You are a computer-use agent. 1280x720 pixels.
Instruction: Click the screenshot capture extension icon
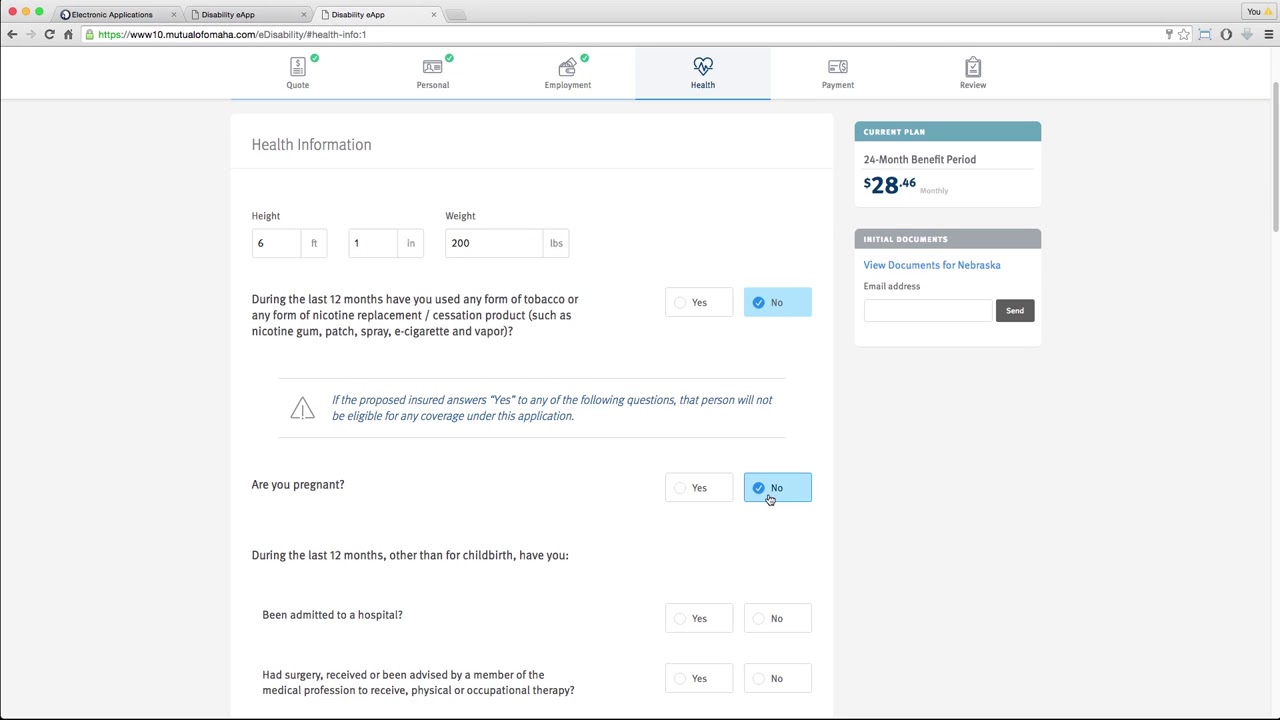pos(1205,34)
